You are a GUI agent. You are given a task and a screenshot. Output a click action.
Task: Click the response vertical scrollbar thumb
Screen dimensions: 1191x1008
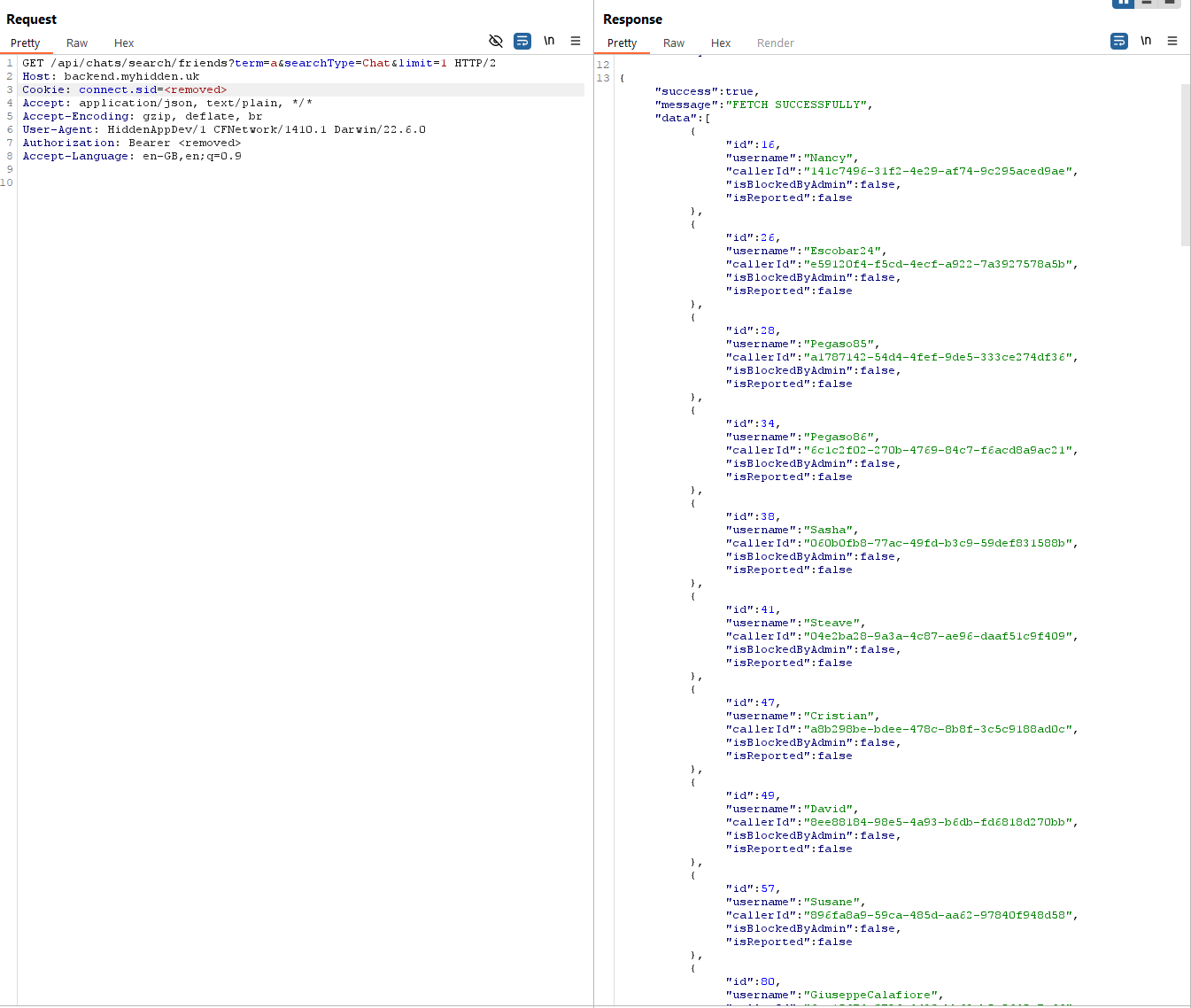click(x=1186, y=165)
